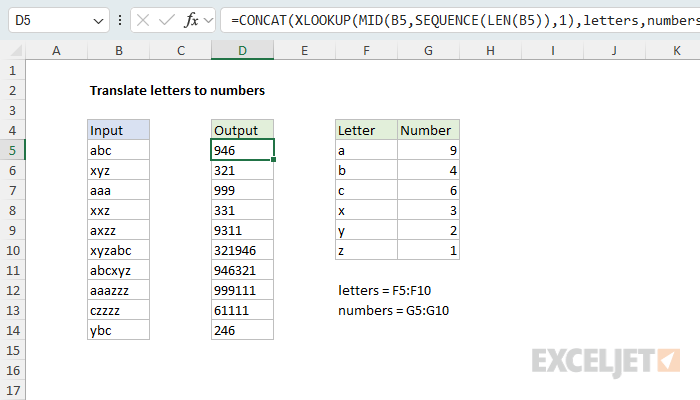Select the Letter header cell

coord(367,130)
